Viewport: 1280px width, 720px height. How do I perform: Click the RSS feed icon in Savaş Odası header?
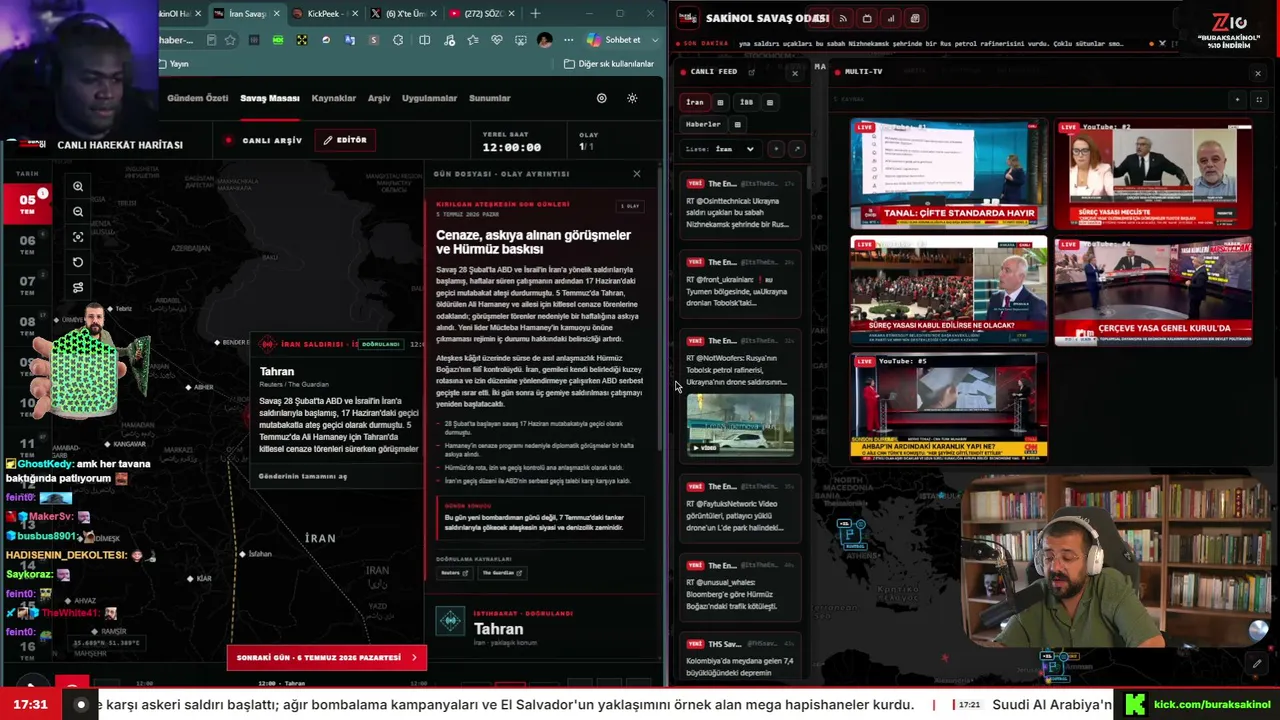[843, 18]
